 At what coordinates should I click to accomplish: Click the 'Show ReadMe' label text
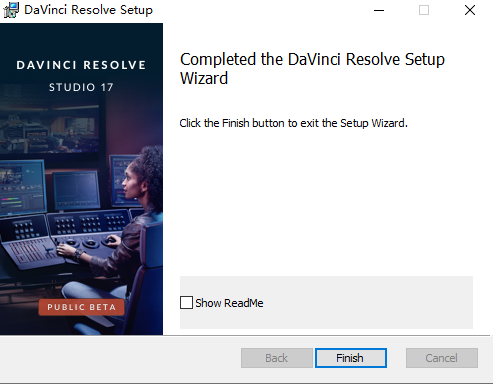click(229, 303)
